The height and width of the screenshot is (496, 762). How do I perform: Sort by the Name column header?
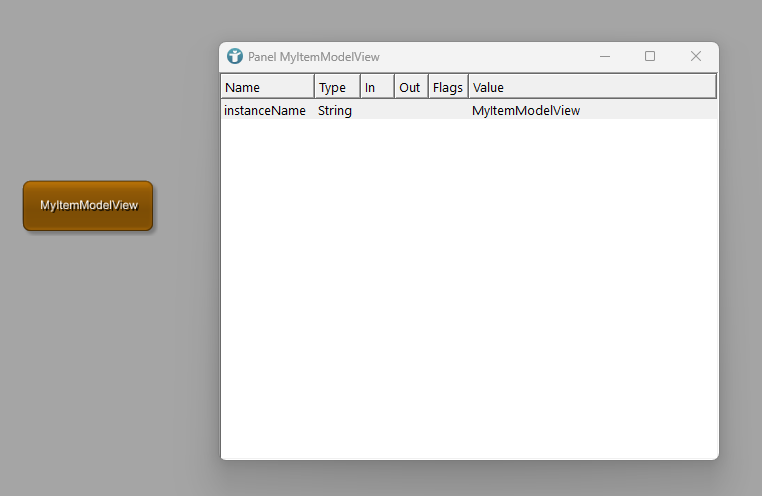266,87
